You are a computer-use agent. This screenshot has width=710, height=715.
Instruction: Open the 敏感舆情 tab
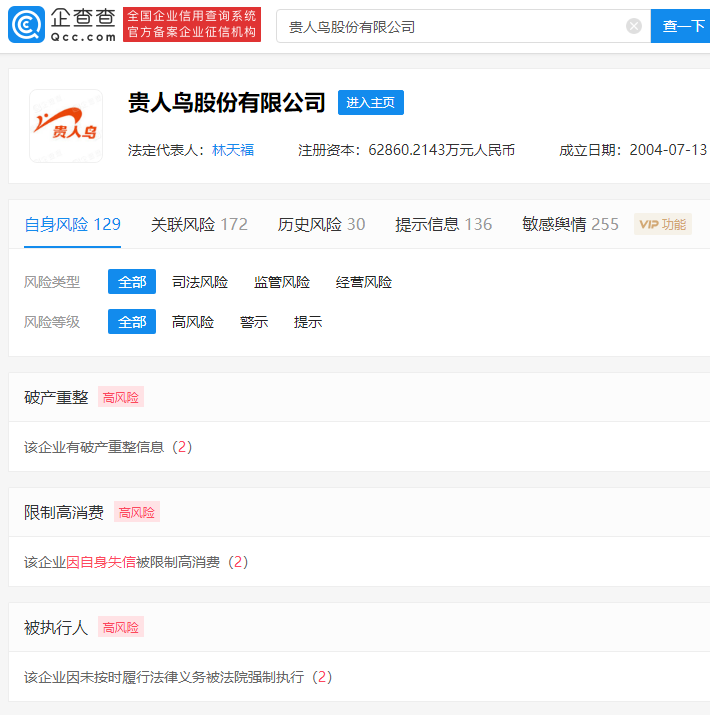tap(570, 224)
